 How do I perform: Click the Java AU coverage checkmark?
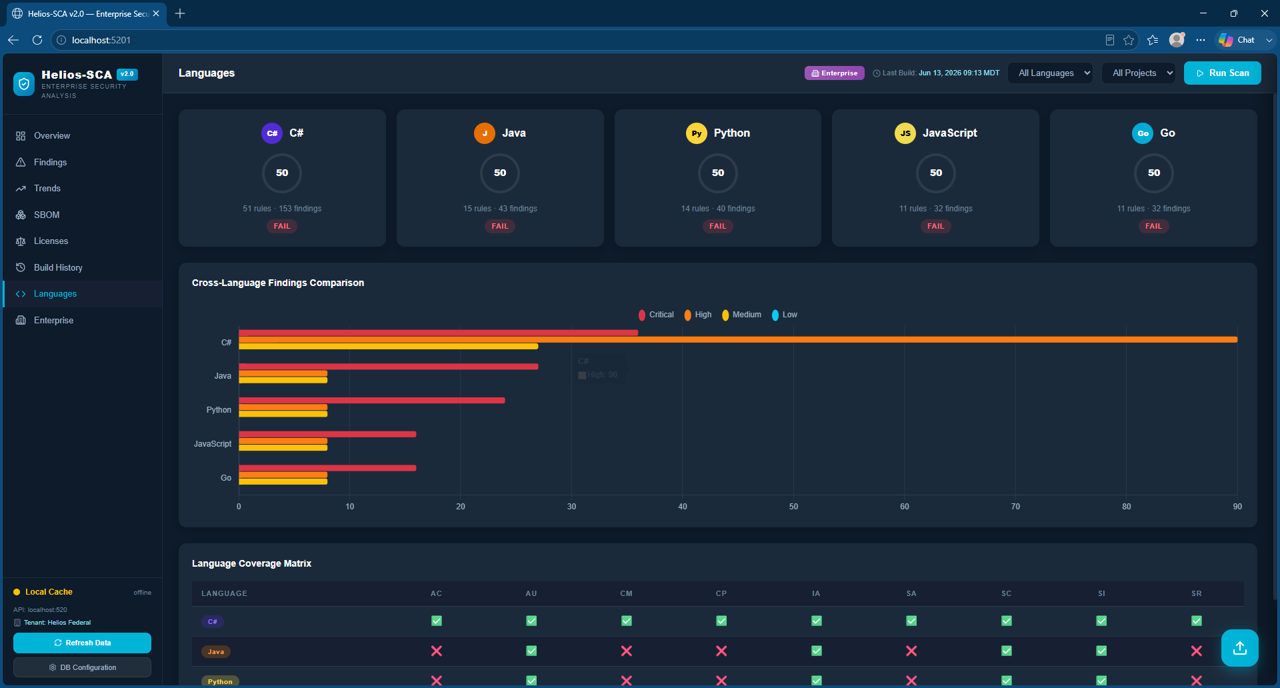pyautogui.click(x=531, y=651)
